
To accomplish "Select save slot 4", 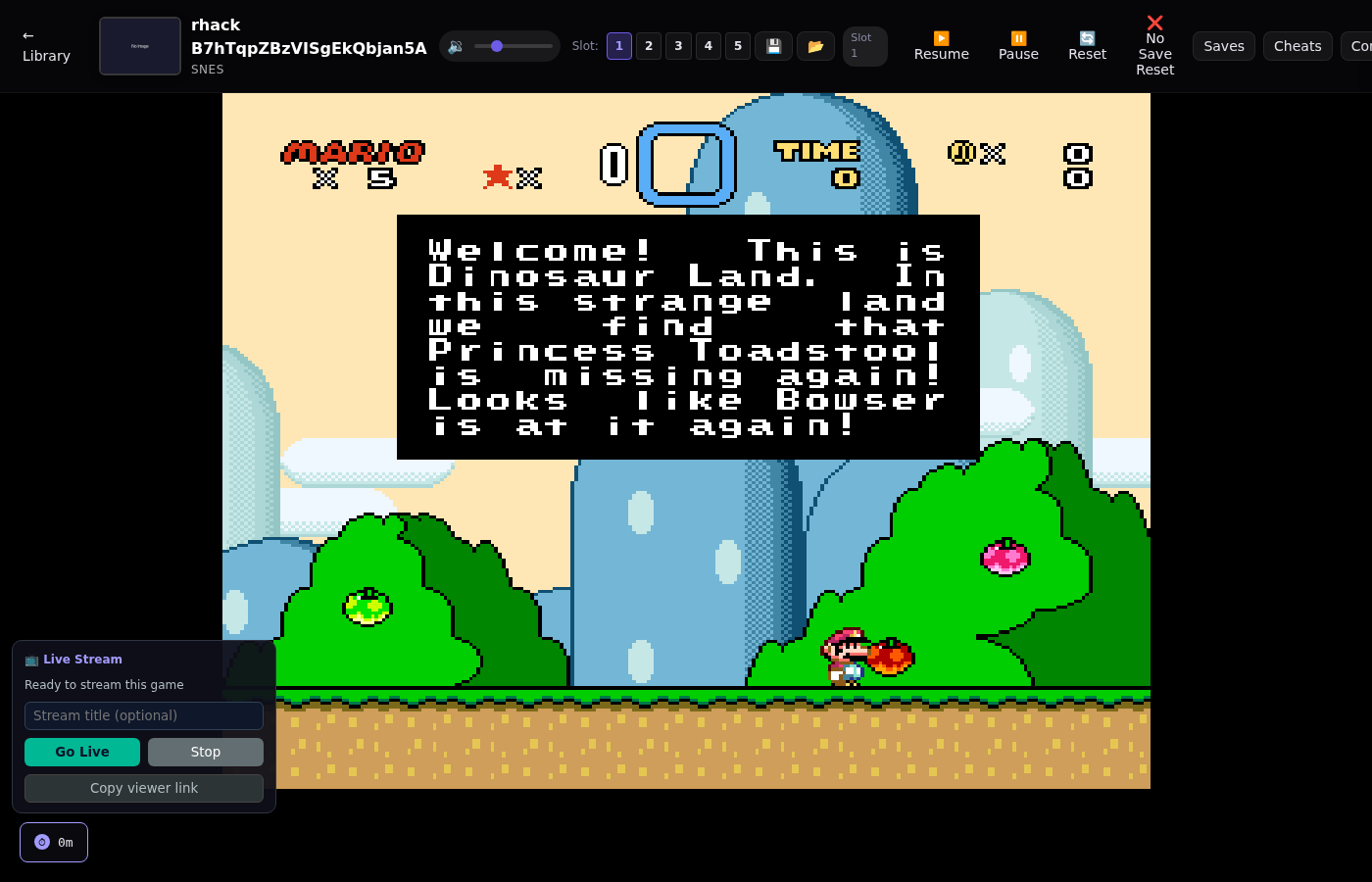I will coord(709,46).
